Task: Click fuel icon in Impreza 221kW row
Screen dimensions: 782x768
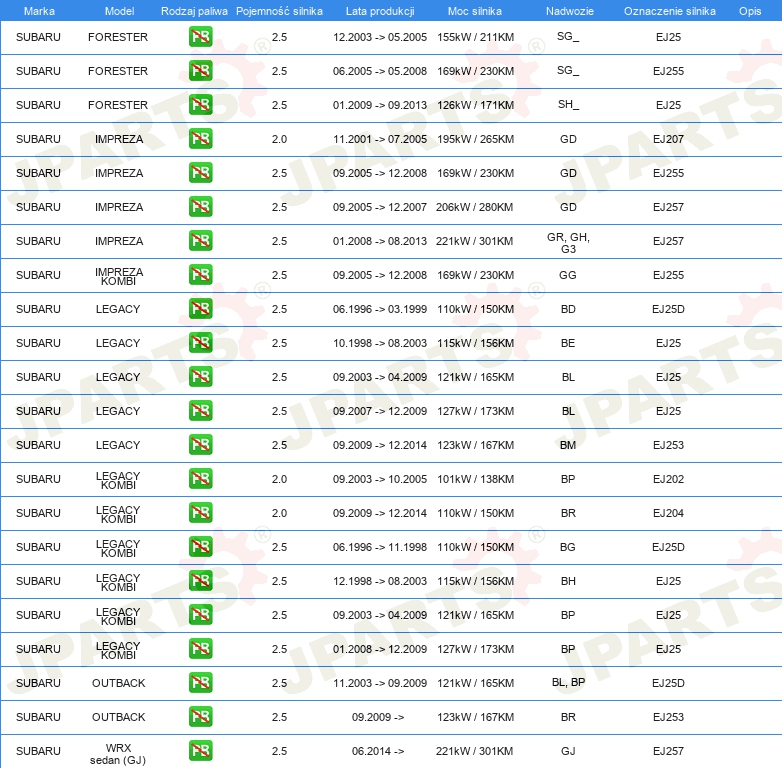Action: click(x=200, y=240)
